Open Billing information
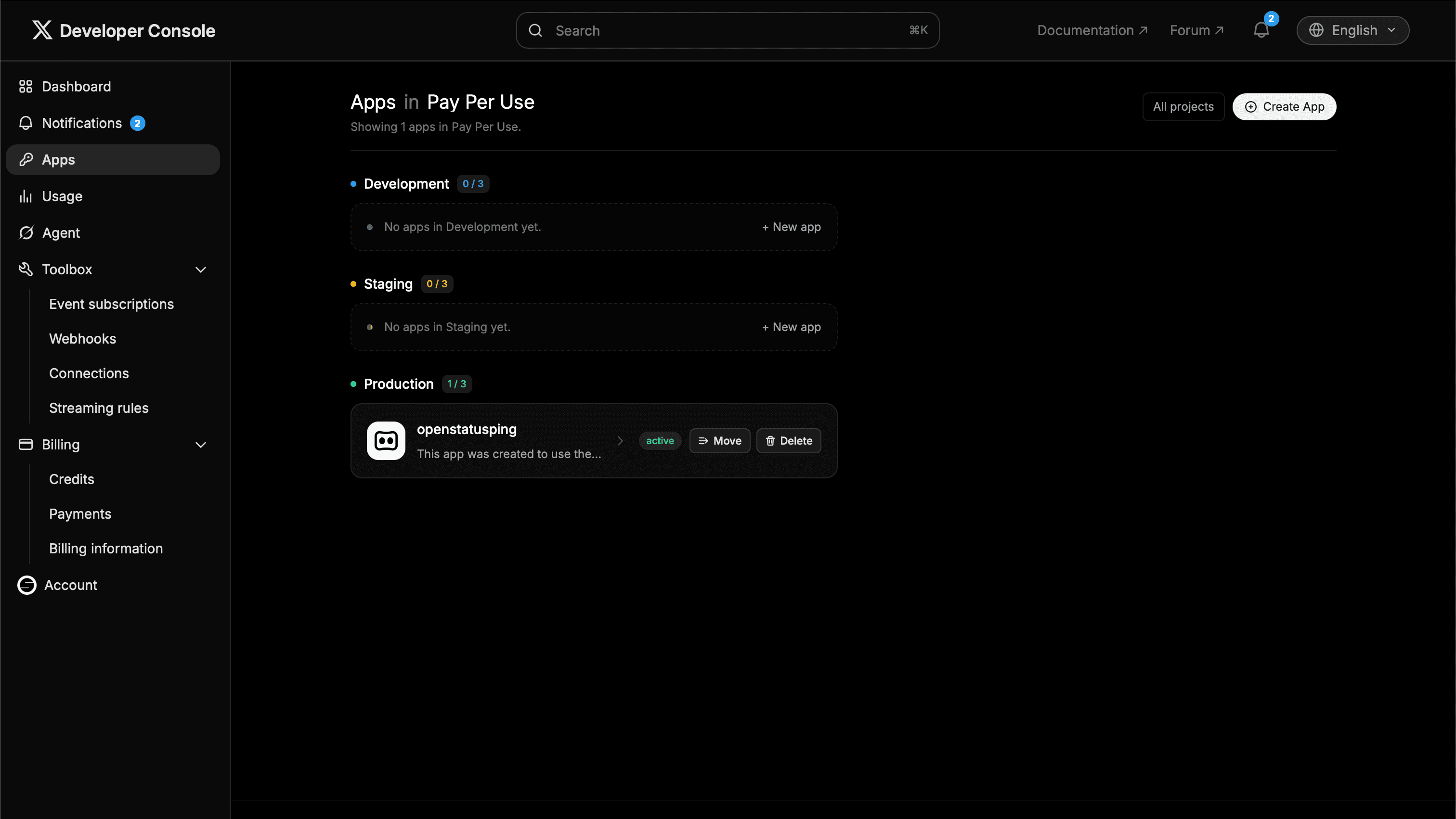The height and width of the screenshot is (819, 1456). click(x=106, y=549)
